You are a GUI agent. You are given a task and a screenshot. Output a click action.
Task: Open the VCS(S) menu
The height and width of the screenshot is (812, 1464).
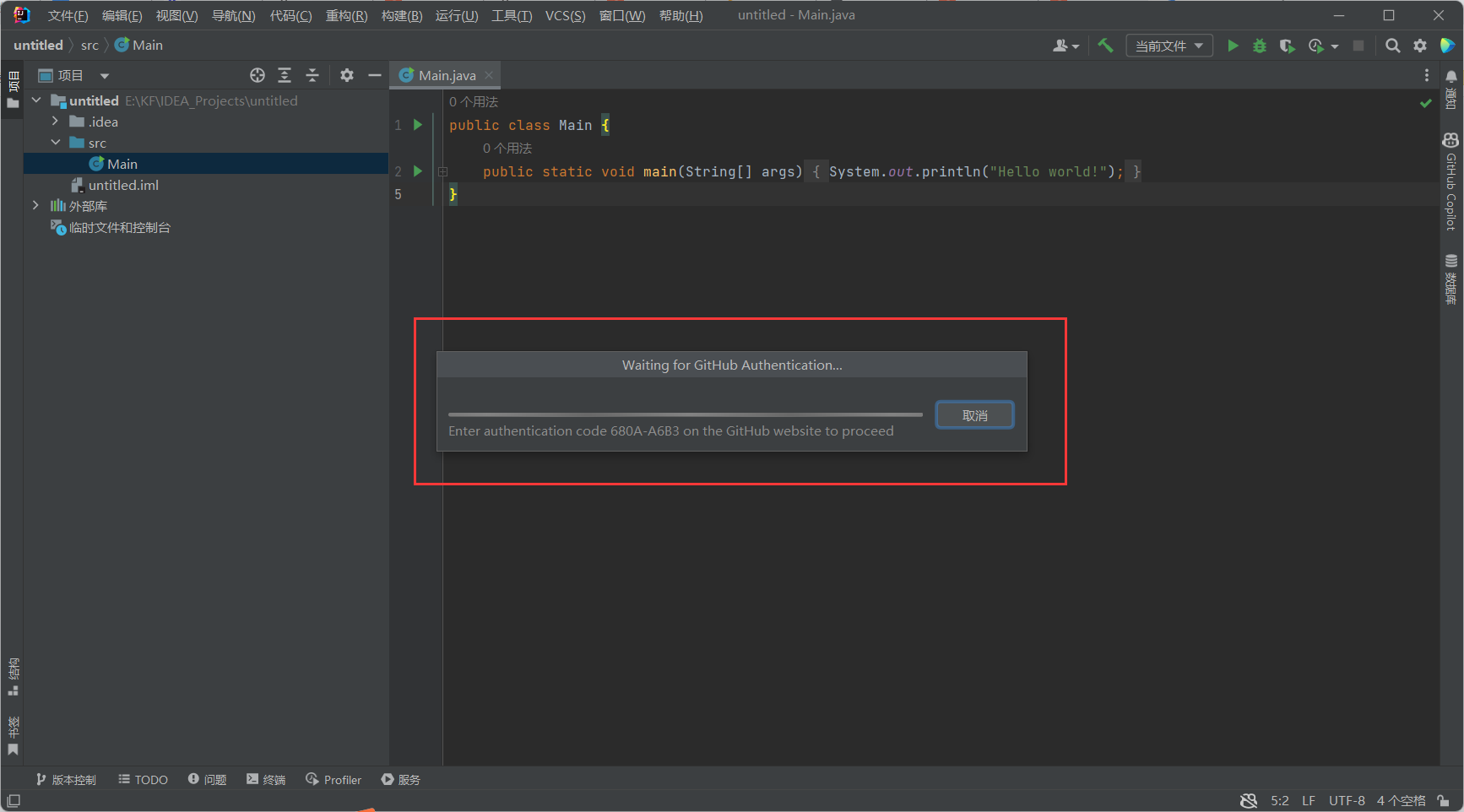pos(565,15)
